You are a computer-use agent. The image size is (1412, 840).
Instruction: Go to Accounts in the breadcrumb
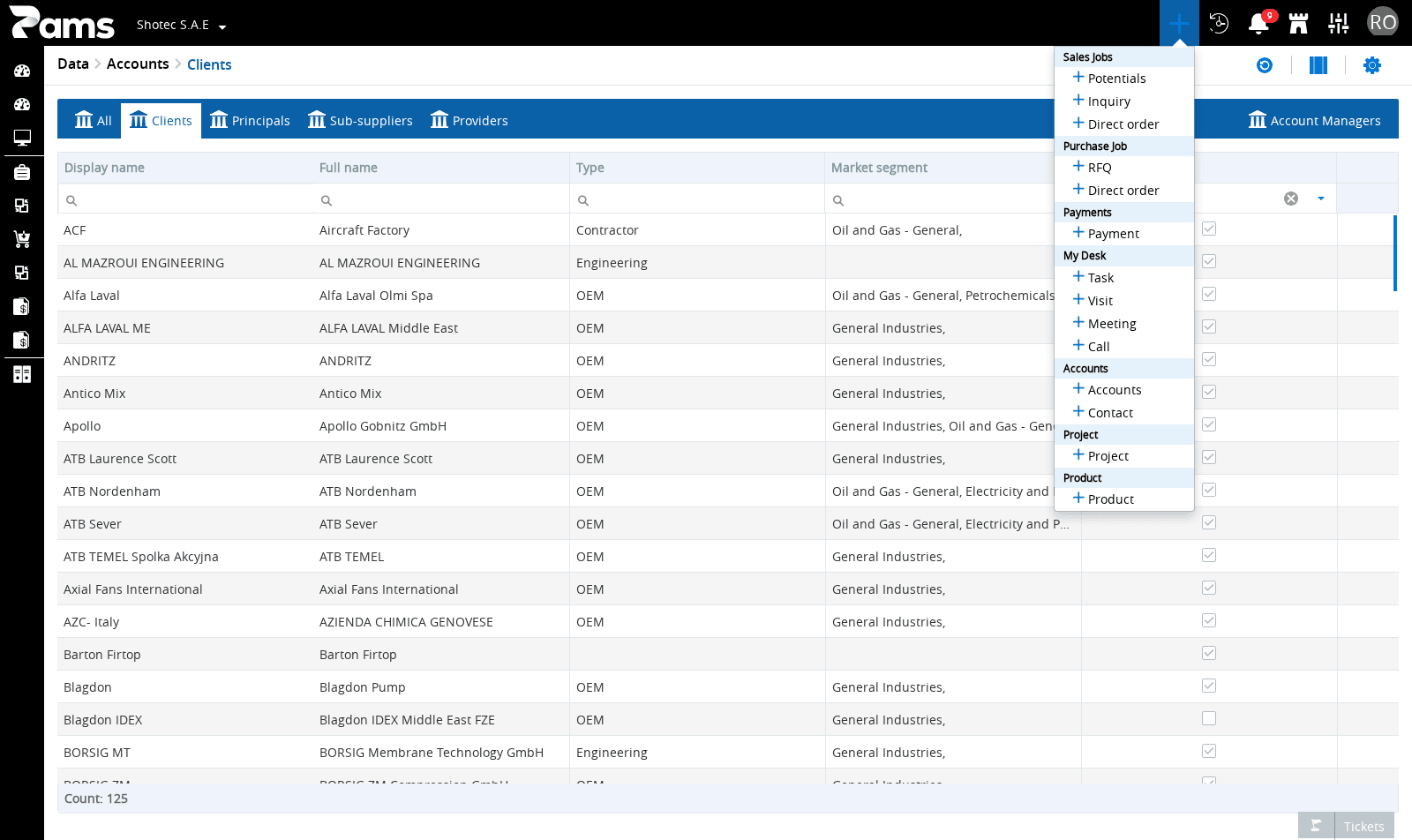pyautogui.click(x=138, y=64)
